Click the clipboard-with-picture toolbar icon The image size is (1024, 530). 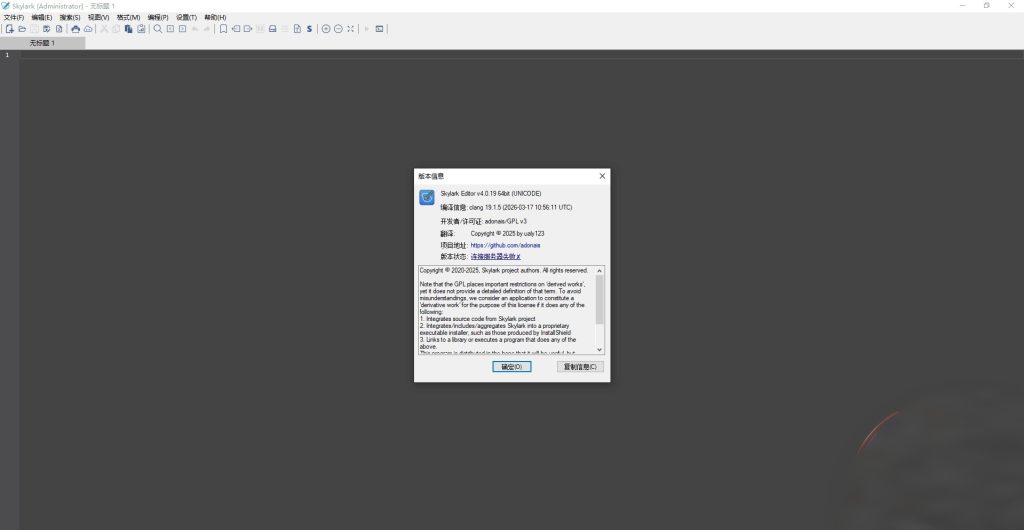click(x=141, y=29)
